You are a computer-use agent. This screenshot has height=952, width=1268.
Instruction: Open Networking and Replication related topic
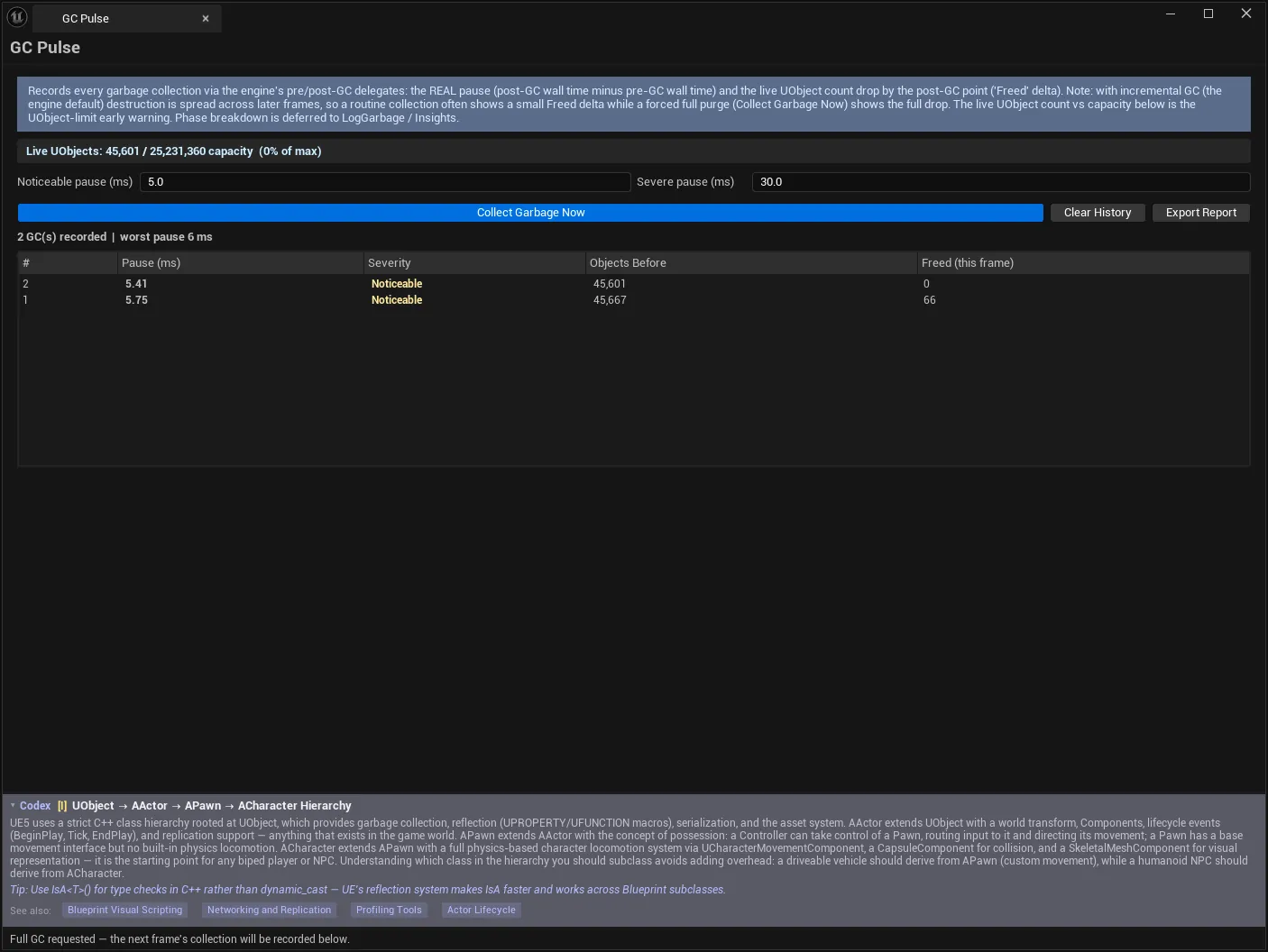(269, 911)
